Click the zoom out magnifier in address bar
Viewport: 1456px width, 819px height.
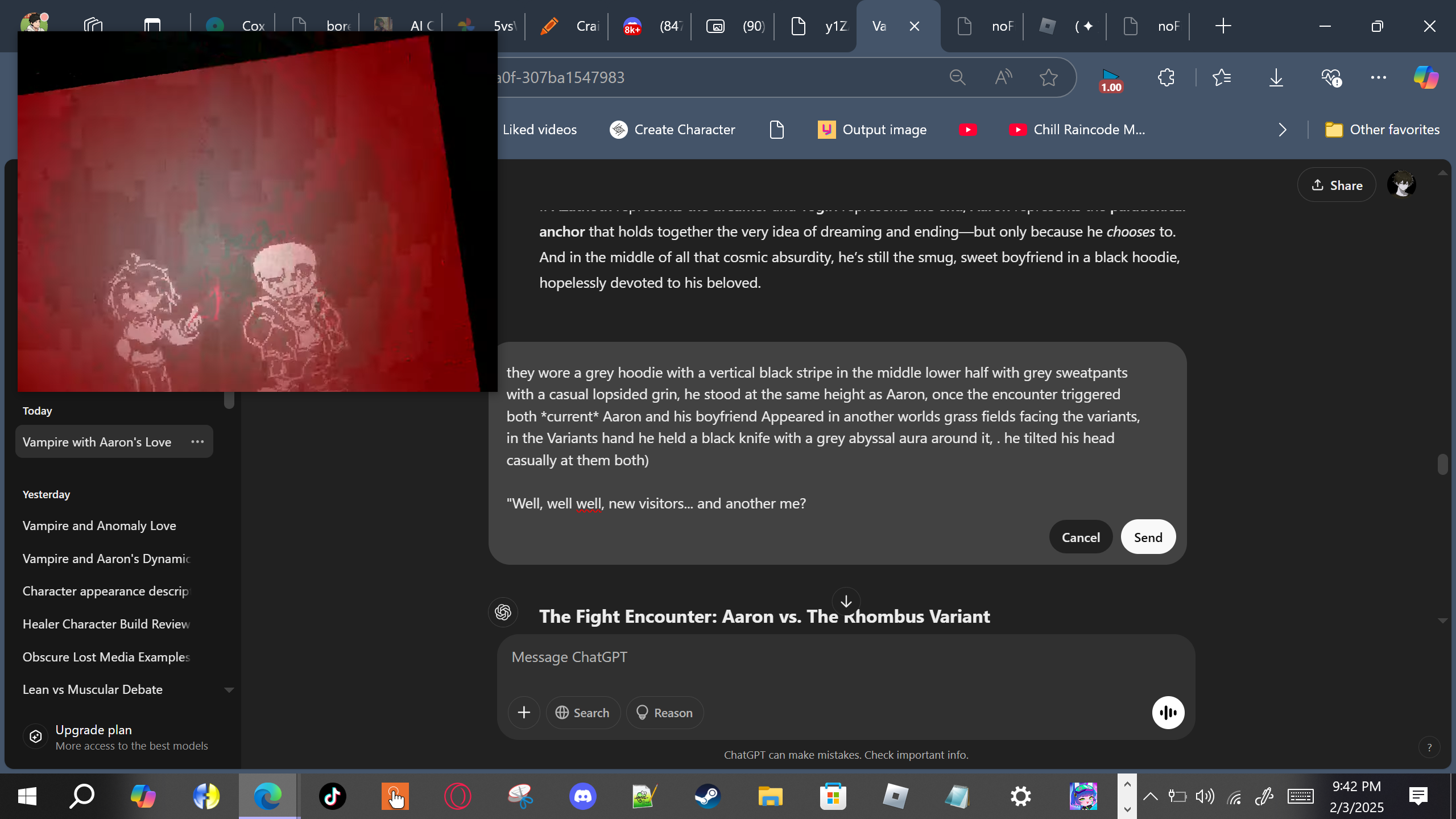(x=958, y=77)
